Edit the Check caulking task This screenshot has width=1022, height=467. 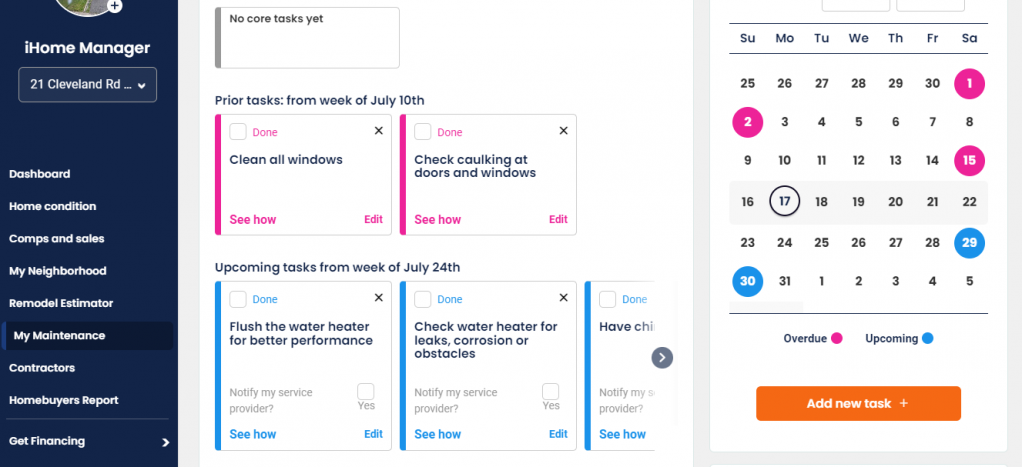[x=558, y=220]
